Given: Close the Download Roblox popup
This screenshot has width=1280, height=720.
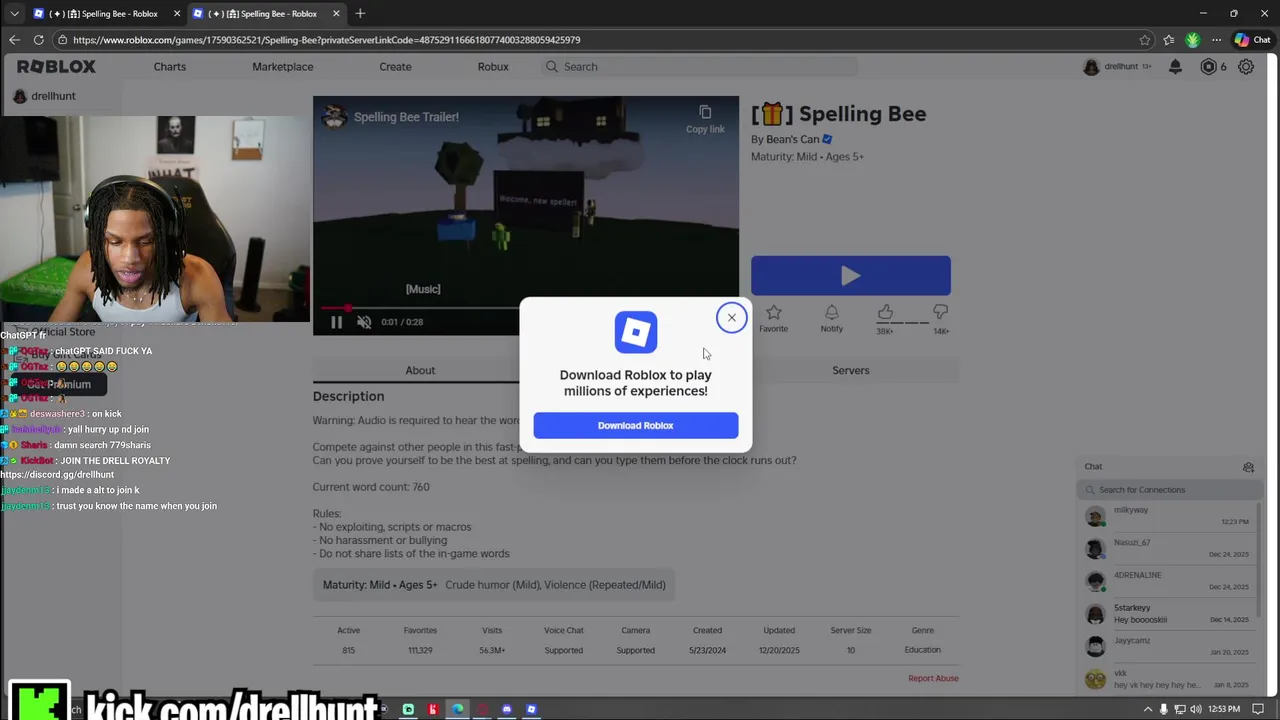Looking at the screenshot, I should [731, 318].
